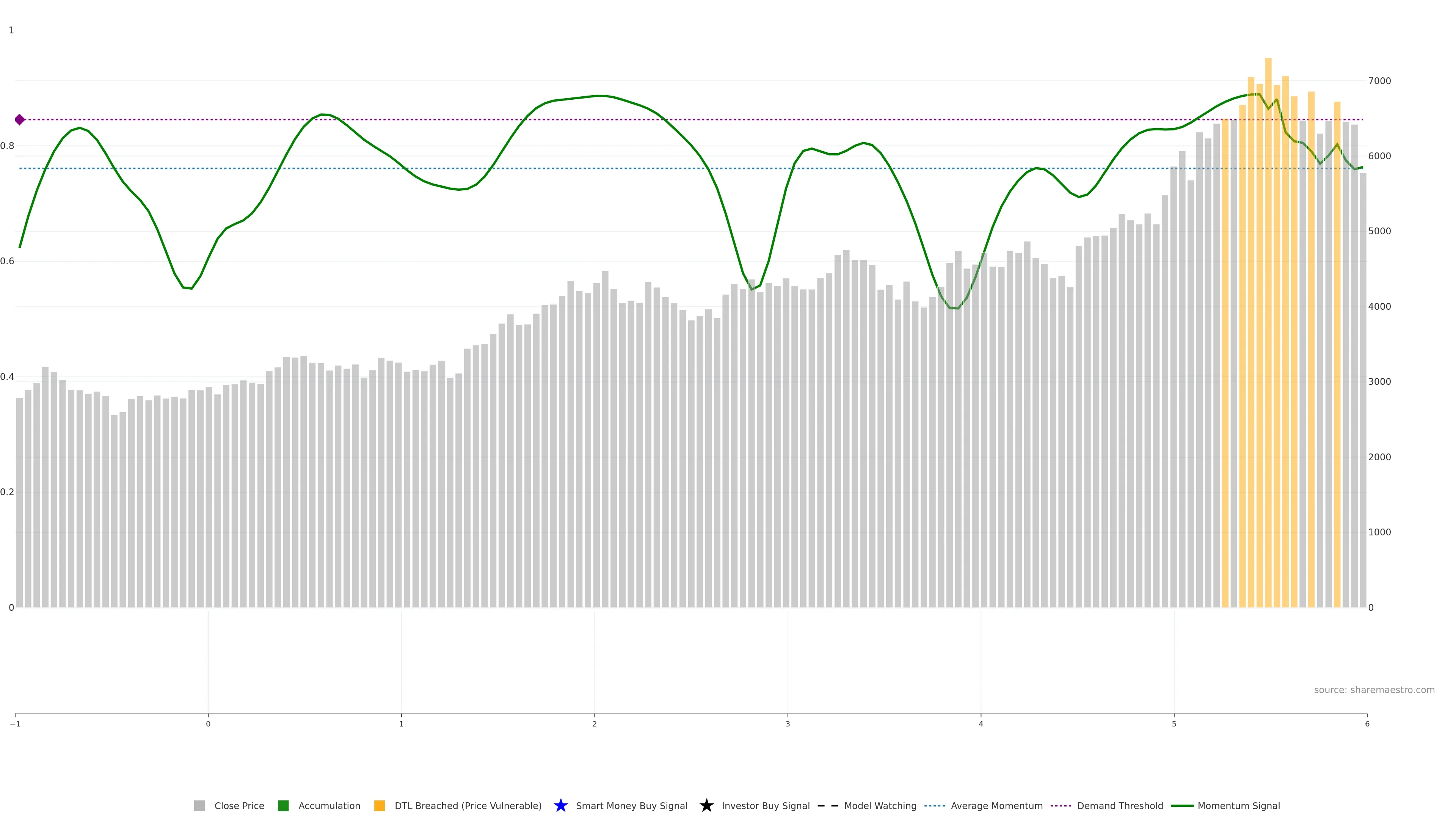The width and height of the screenshot is (1456, 819).
Task: Click the x-axis tick labeled 3
Action: pos(788,723)
